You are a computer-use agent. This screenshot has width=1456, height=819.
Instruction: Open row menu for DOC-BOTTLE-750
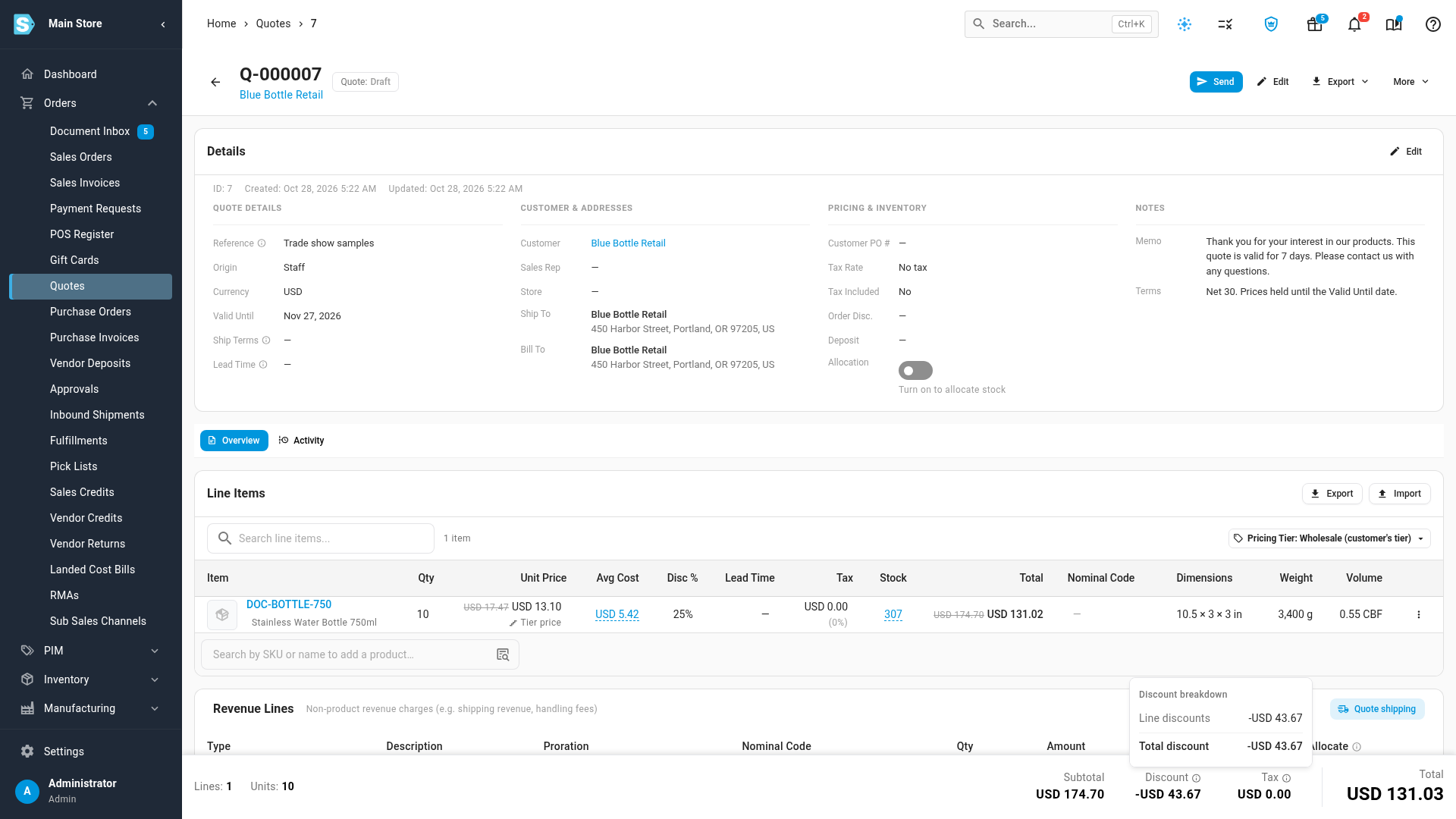click(x=1419, y=614)
